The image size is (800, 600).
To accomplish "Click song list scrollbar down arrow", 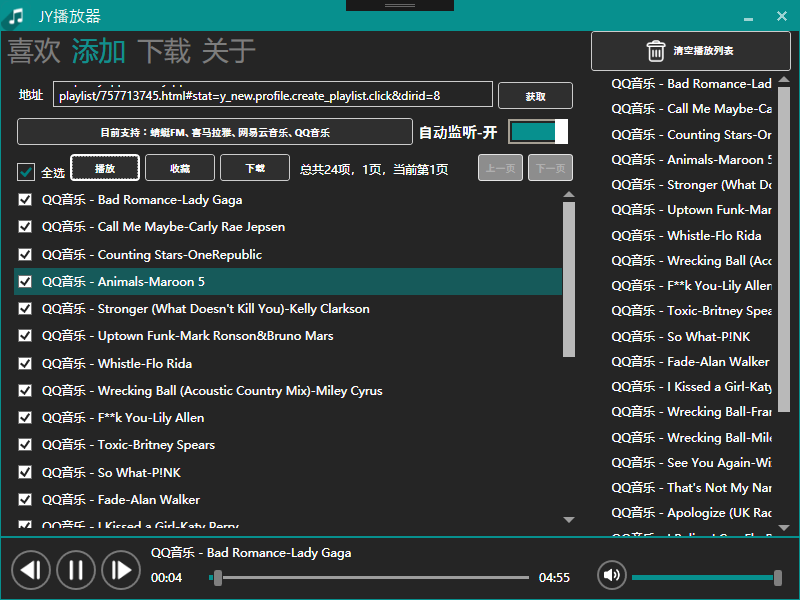I will click(x=569, y=520).
